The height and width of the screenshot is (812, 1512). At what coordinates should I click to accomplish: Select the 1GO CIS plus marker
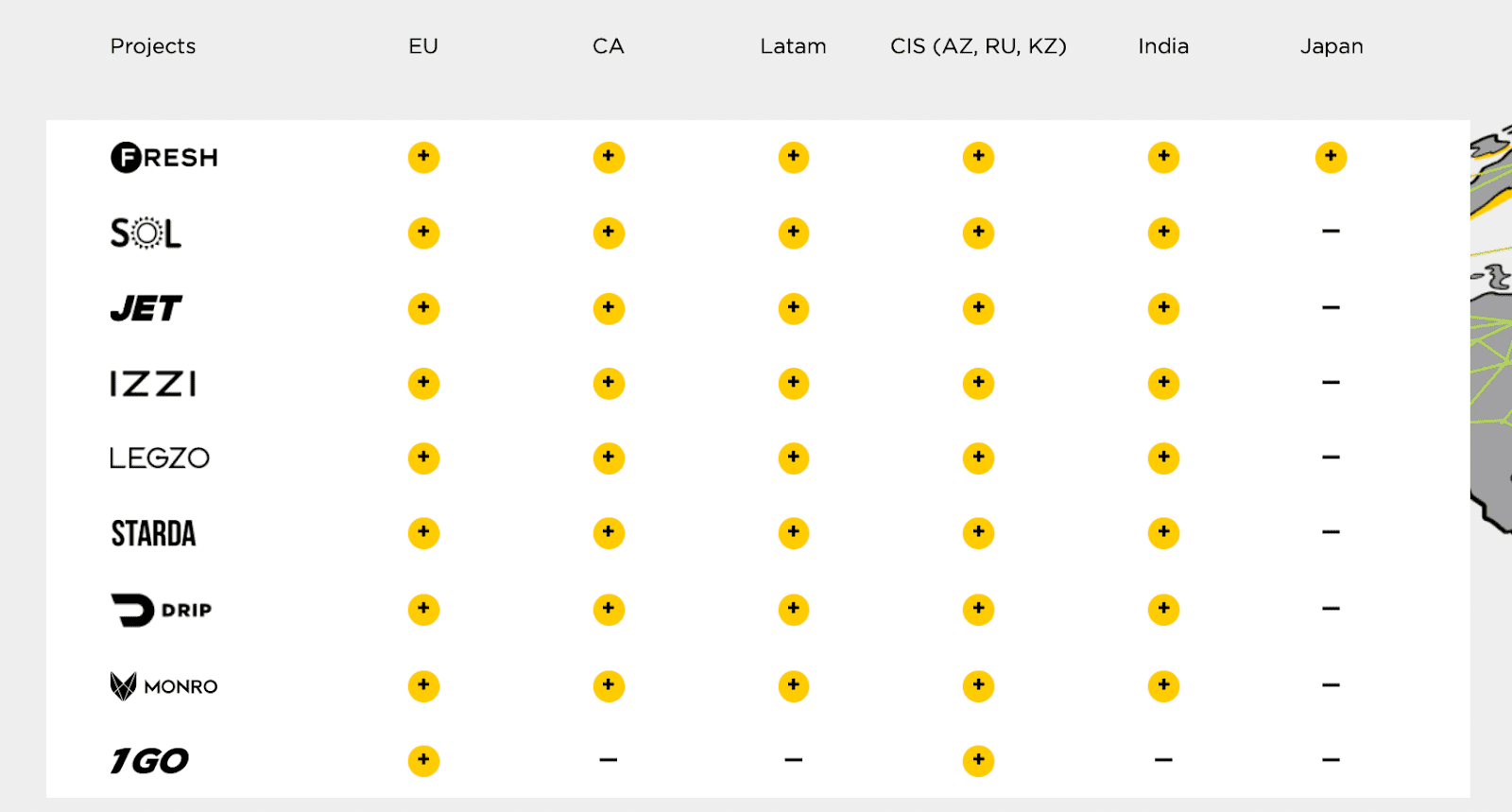coord(978,760)
